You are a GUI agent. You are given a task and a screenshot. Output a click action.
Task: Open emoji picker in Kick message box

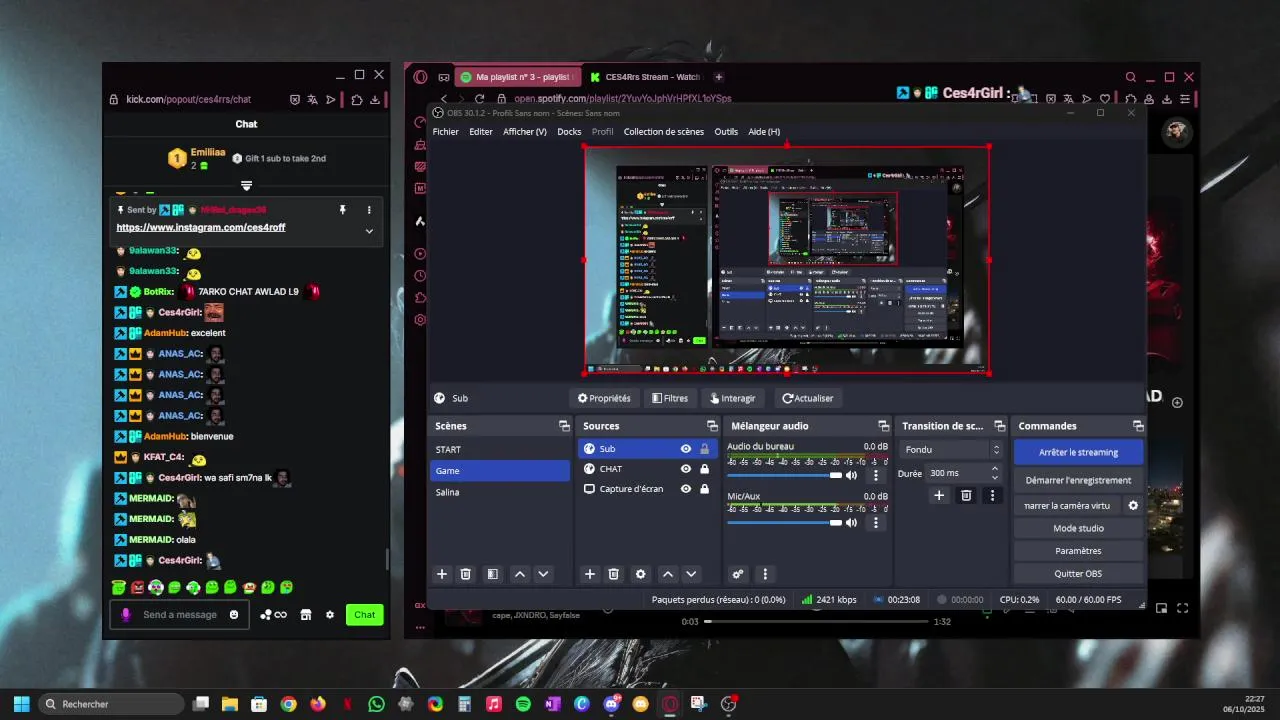pos(234,615)
